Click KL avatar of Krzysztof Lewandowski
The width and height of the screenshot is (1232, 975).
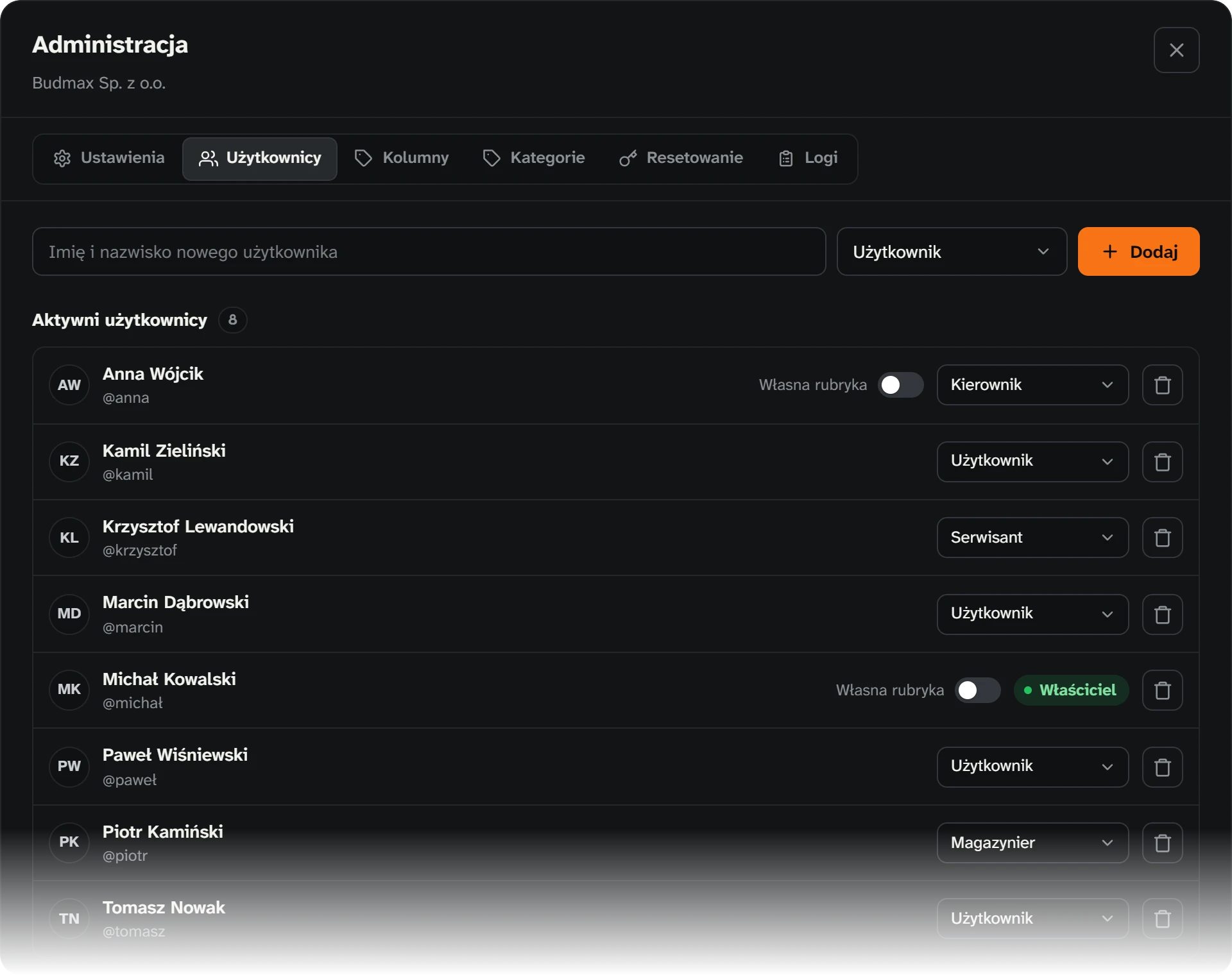tap(69, 538)
